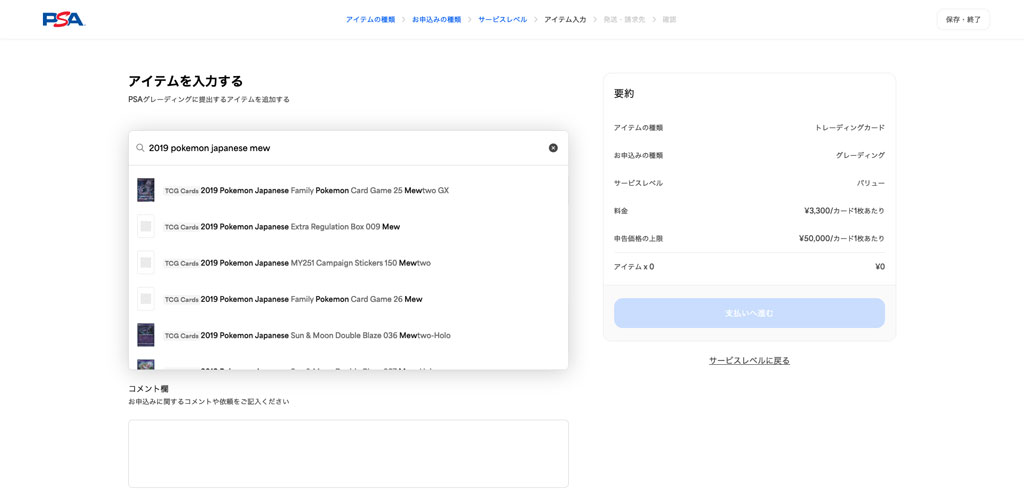
Task: Click the ¥50,000/カード1枚あたり declared value limit
Action: point(842,239)
